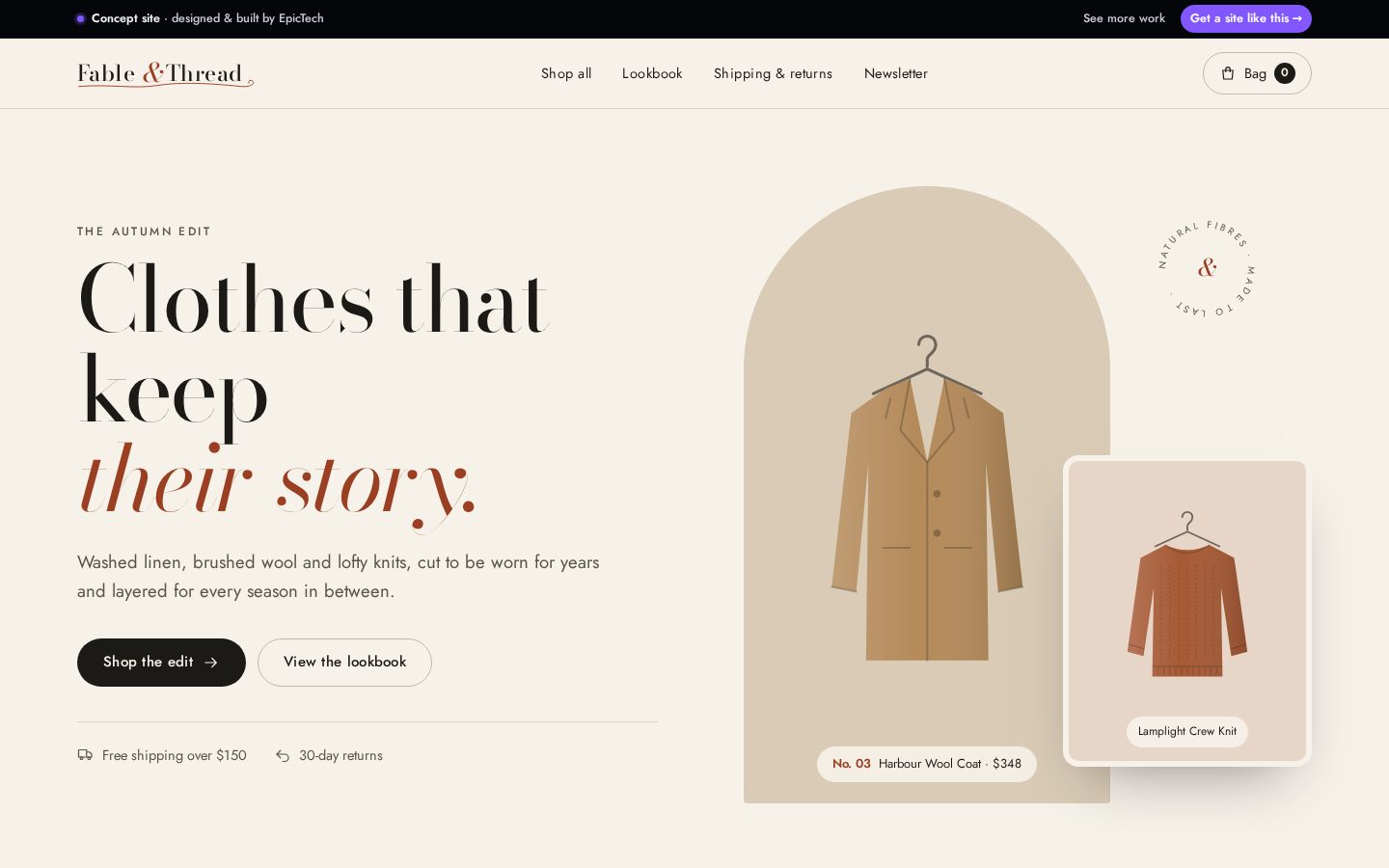Click THE AUTUMN EDIT eyebrow text
Screen dimensions: 1389x868
(x=144, y=231)
